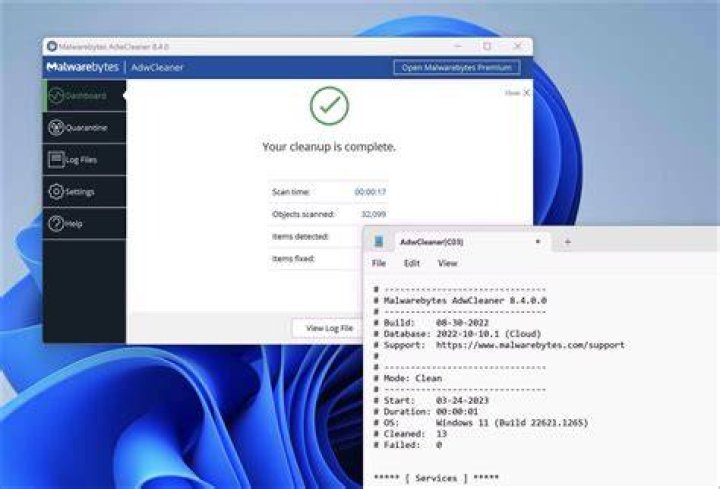Viewport: 720px width, 489px height.
Task: Click the Duration: 00:00:01 line
Action: [x=426, y=411]
